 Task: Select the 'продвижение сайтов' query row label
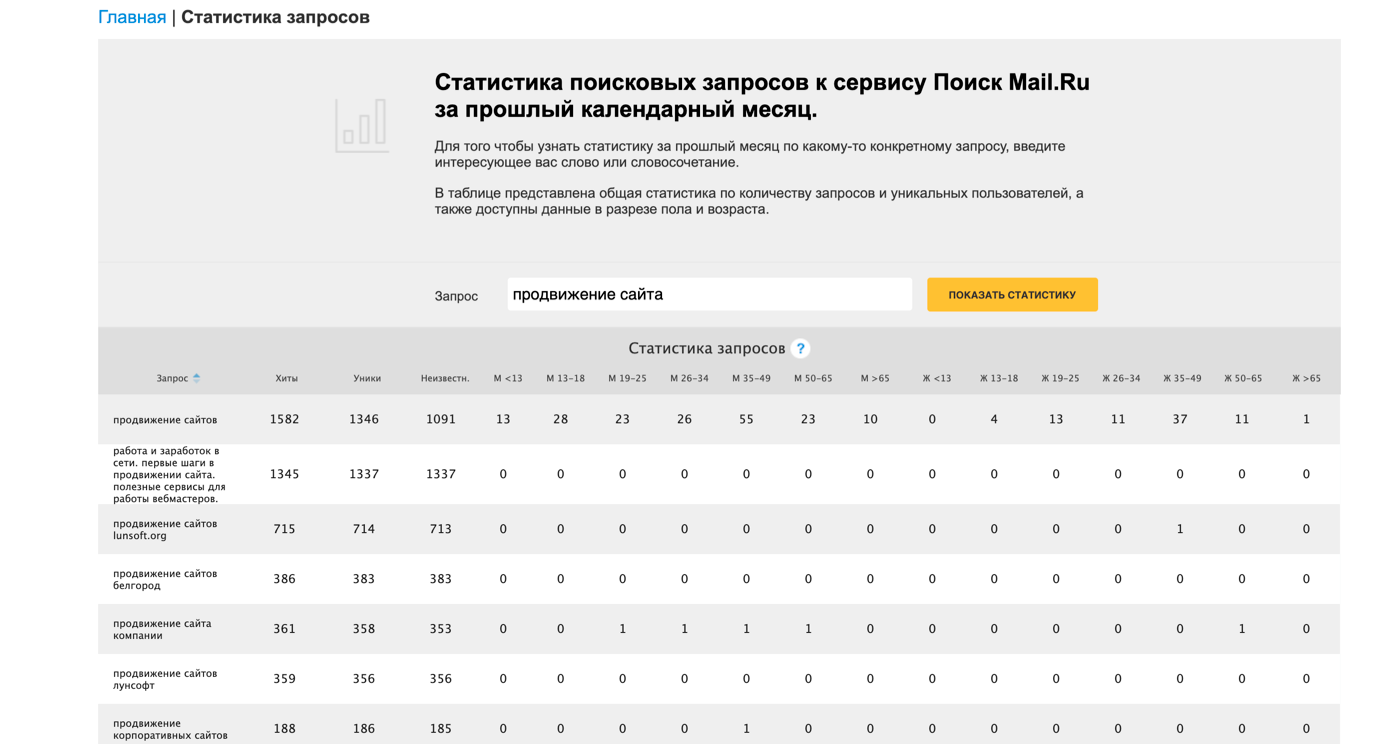[165, 420]
